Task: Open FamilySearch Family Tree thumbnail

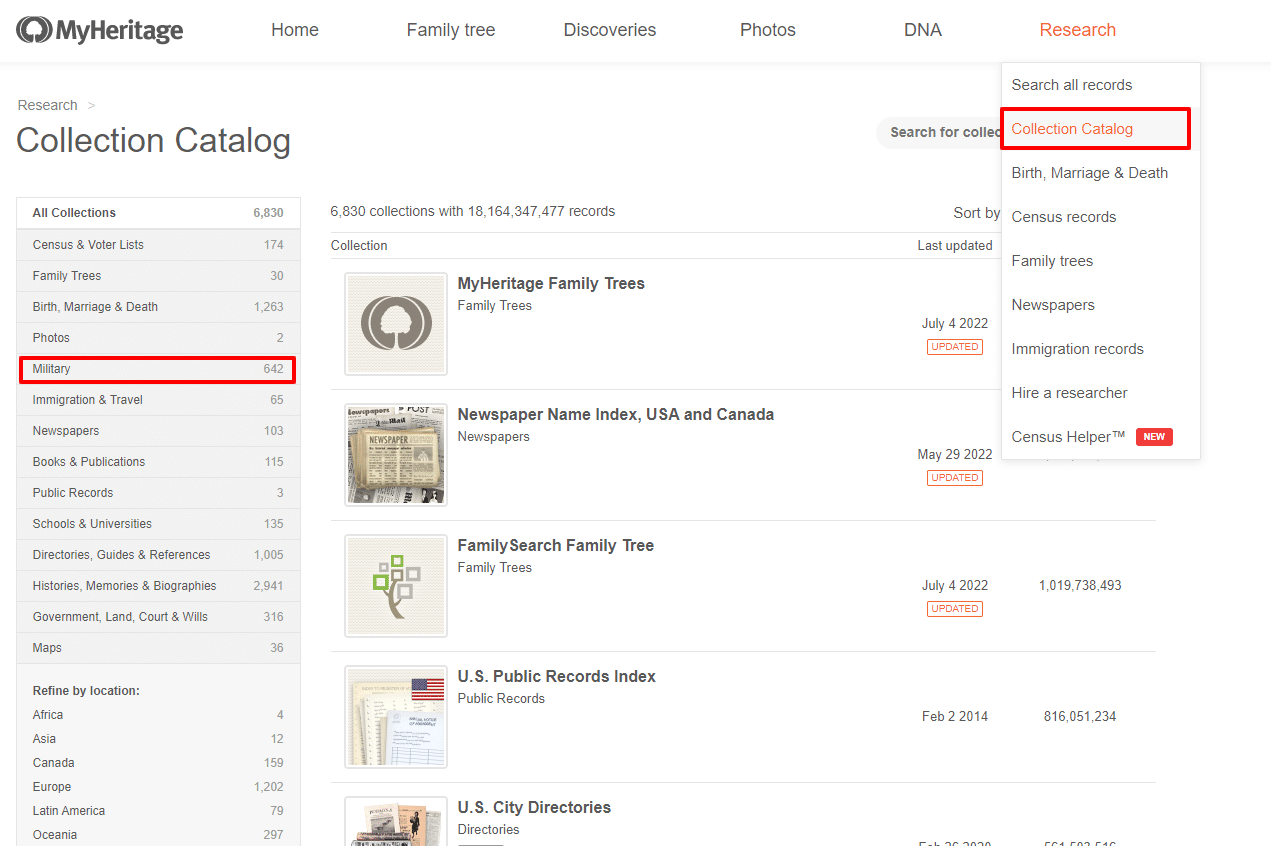Action: coord(396,586)
